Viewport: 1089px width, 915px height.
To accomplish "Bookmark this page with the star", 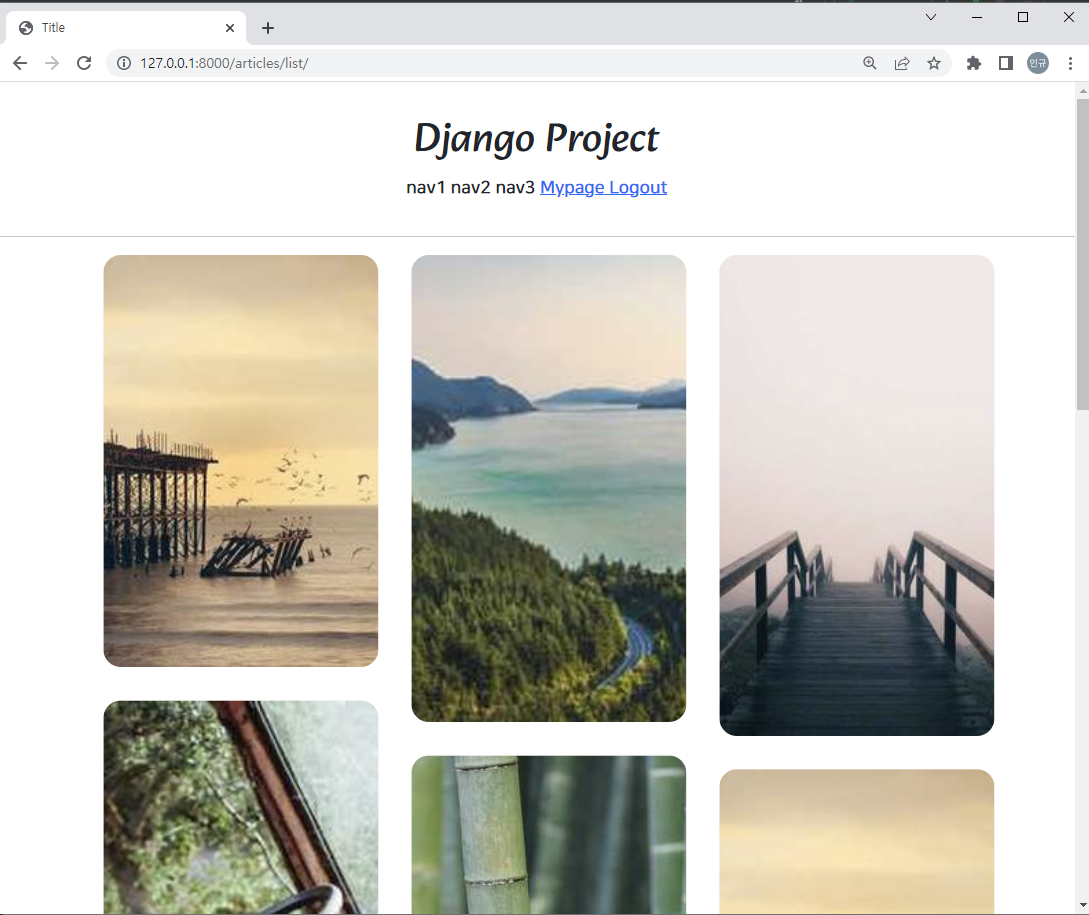I will [934, 63].
